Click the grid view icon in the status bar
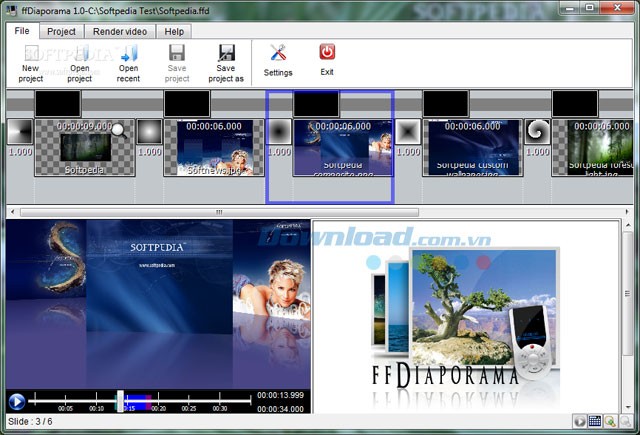 coord(595,422)
